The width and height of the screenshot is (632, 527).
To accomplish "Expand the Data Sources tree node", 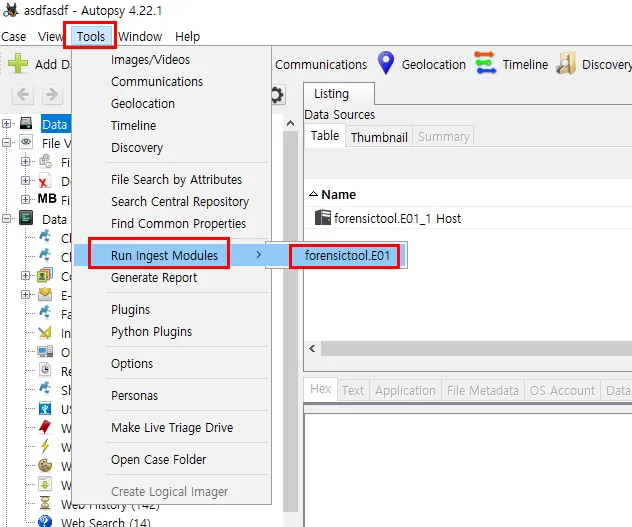I will (6, 123).
